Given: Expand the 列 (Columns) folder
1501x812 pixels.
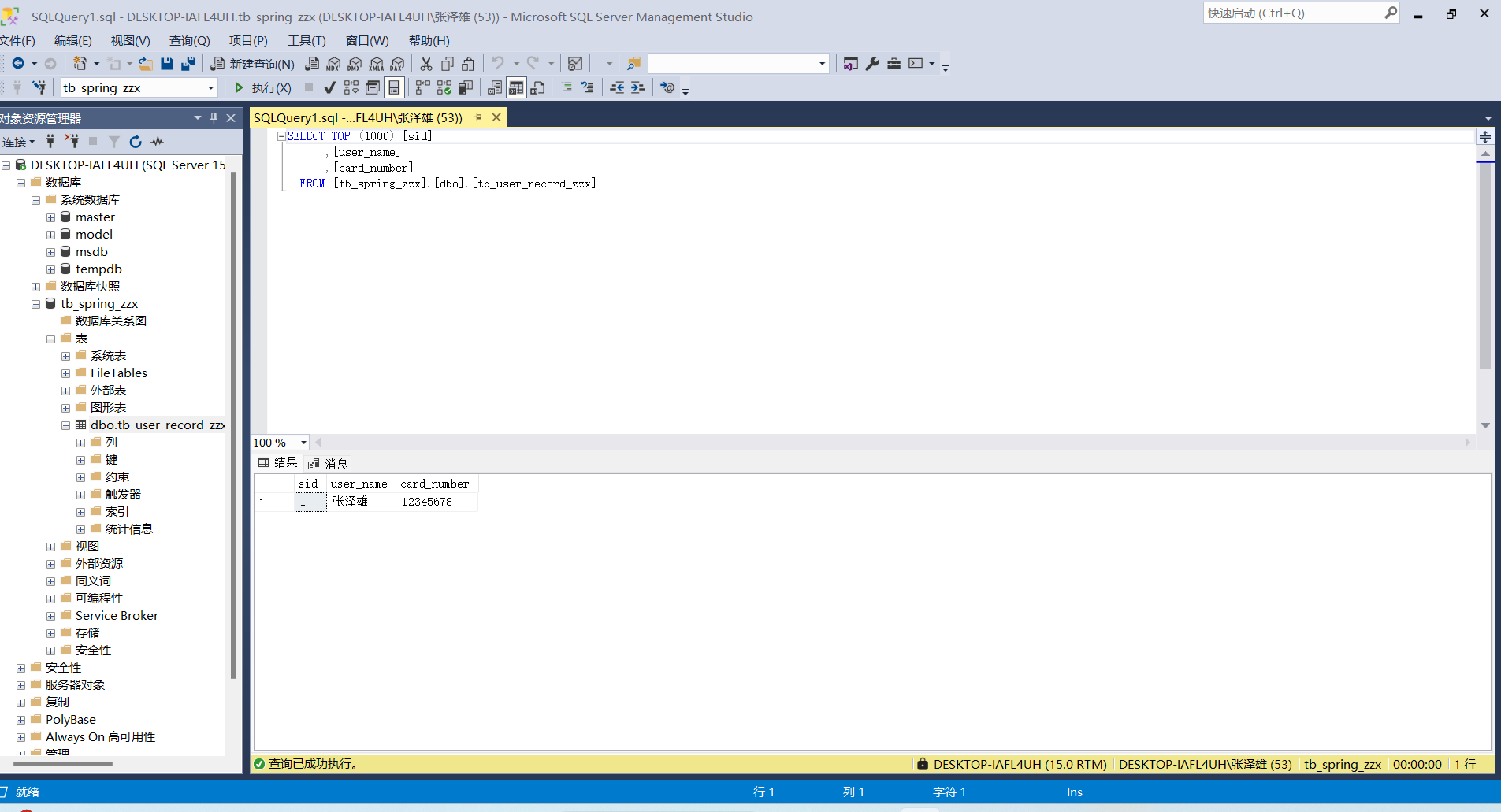Looking at the screenshot, I should click(x=80, y=443).
